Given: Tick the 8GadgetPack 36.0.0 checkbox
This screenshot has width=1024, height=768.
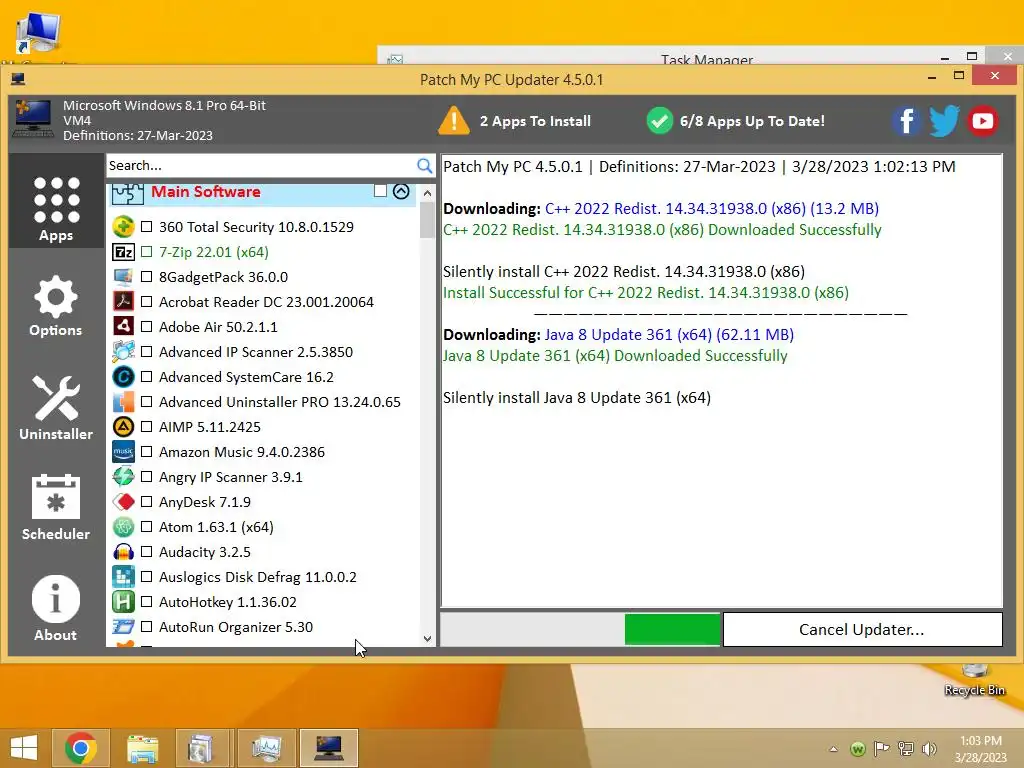Looking at the screenshot, I should [x=146, y=277].
